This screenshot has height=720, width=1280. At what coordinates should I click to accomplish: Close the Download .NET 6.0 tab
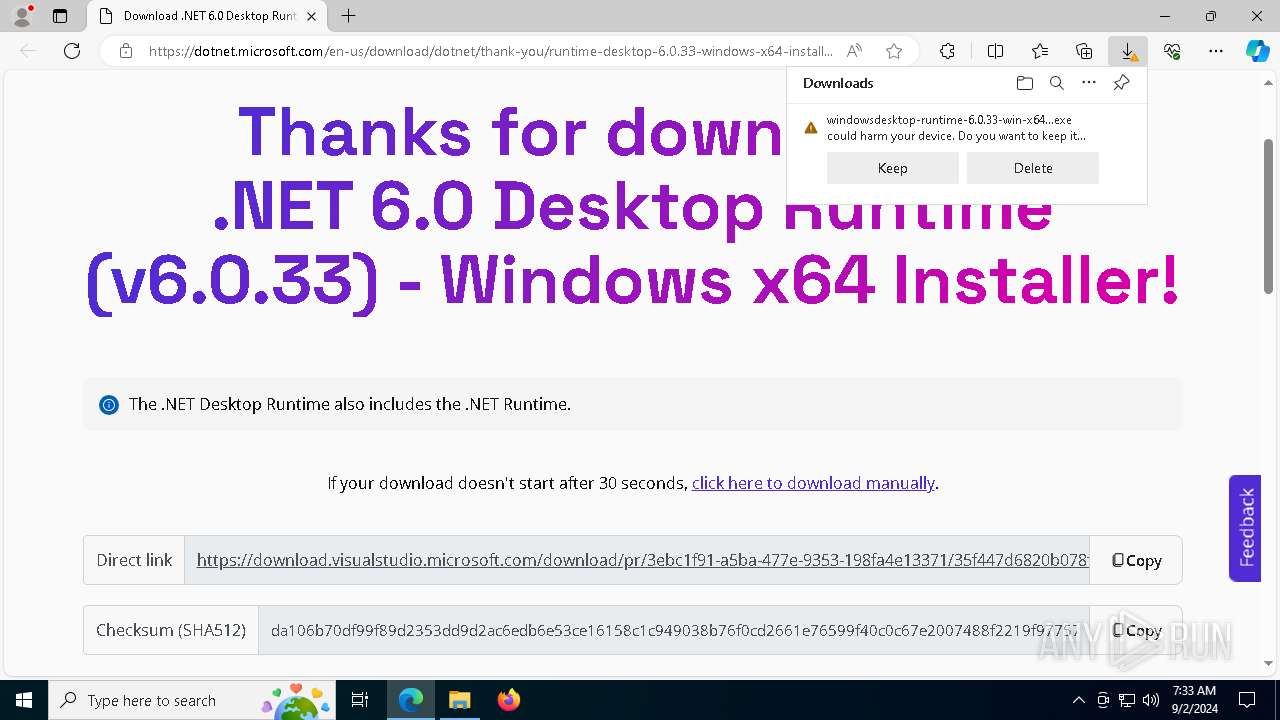[x=312, y=16]
